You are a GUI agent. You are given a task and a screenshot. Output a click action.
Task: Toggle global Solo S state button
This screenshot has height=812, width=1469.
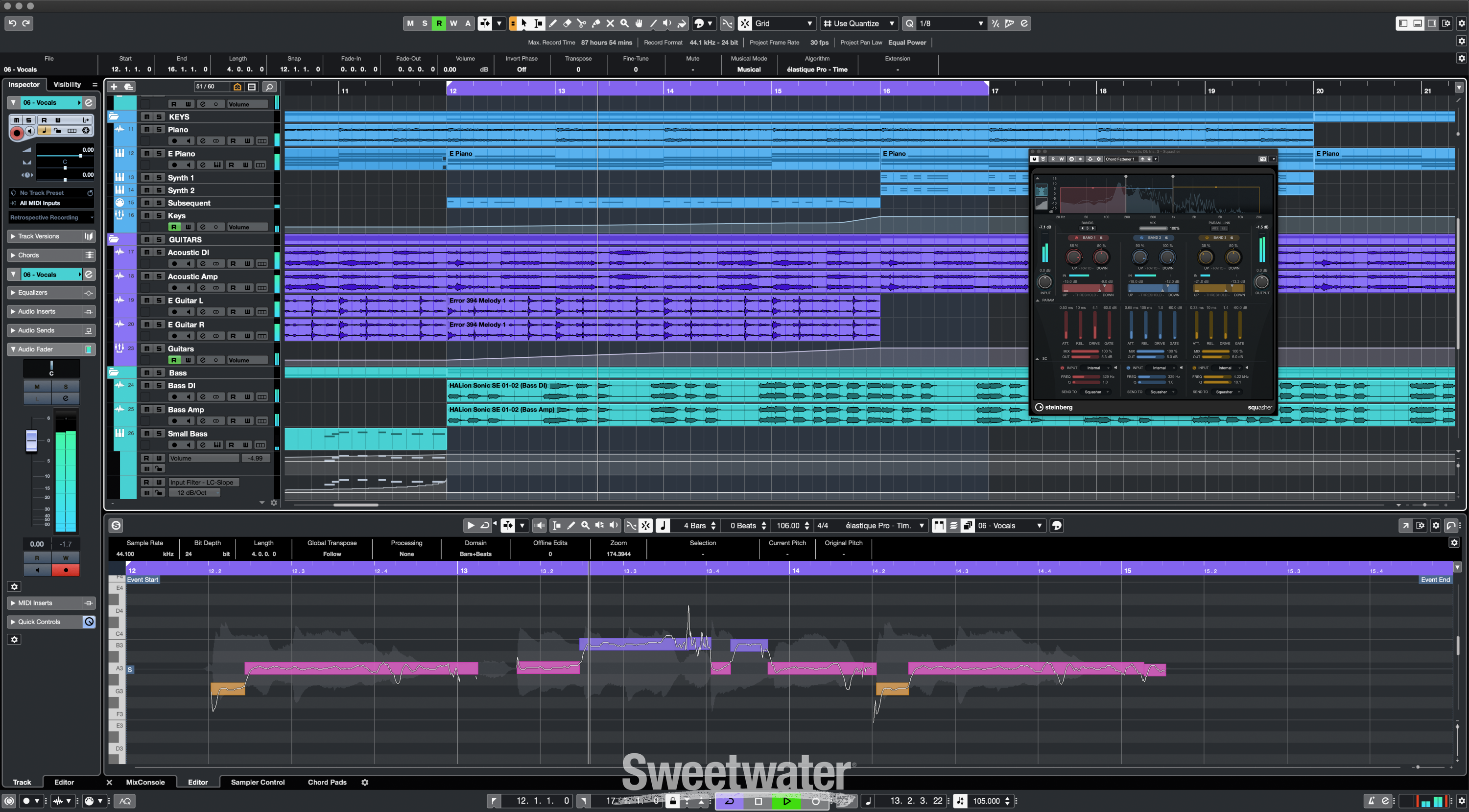coord(424,23)
